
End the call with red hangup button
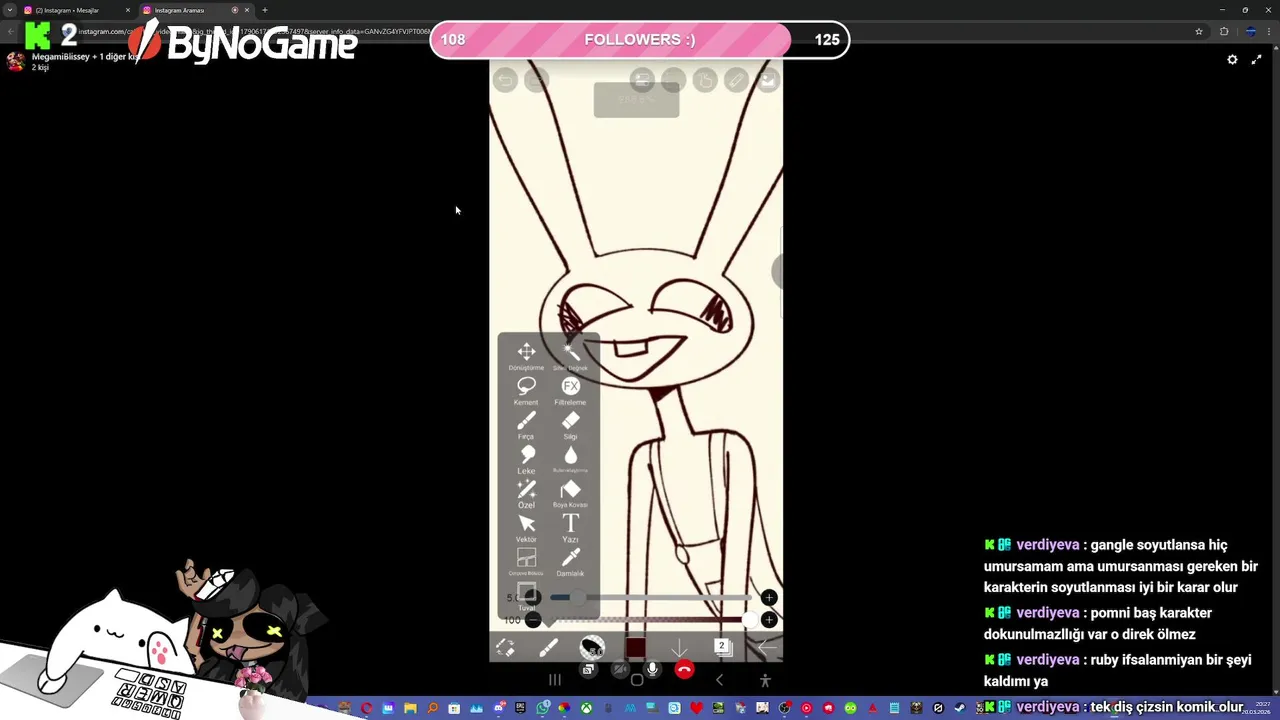coord(684,670)
